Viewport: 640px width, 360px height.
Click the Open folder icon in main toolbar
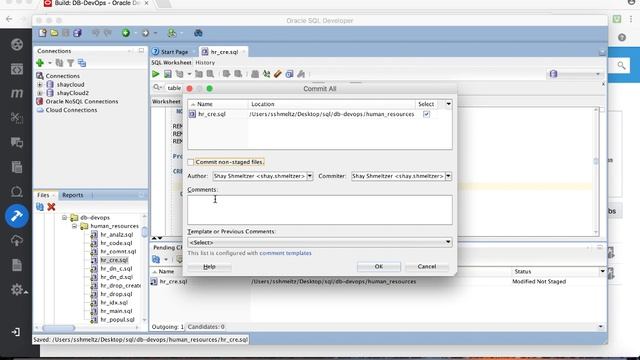click(x=54, y=33)
